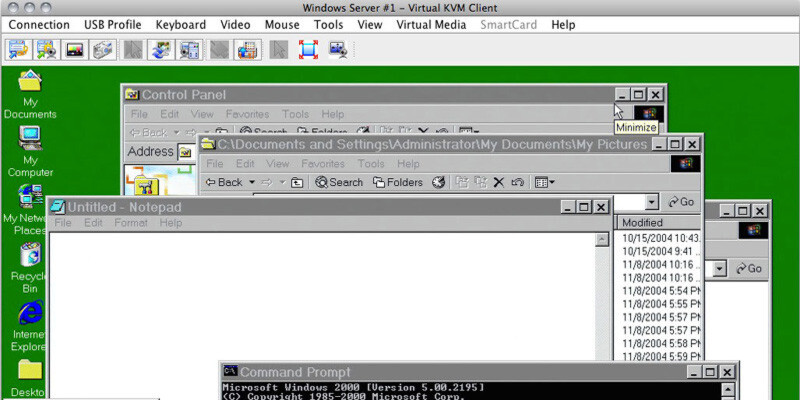Click the Modified column header
Screen dimensions: 800x400
coord(658,222)
